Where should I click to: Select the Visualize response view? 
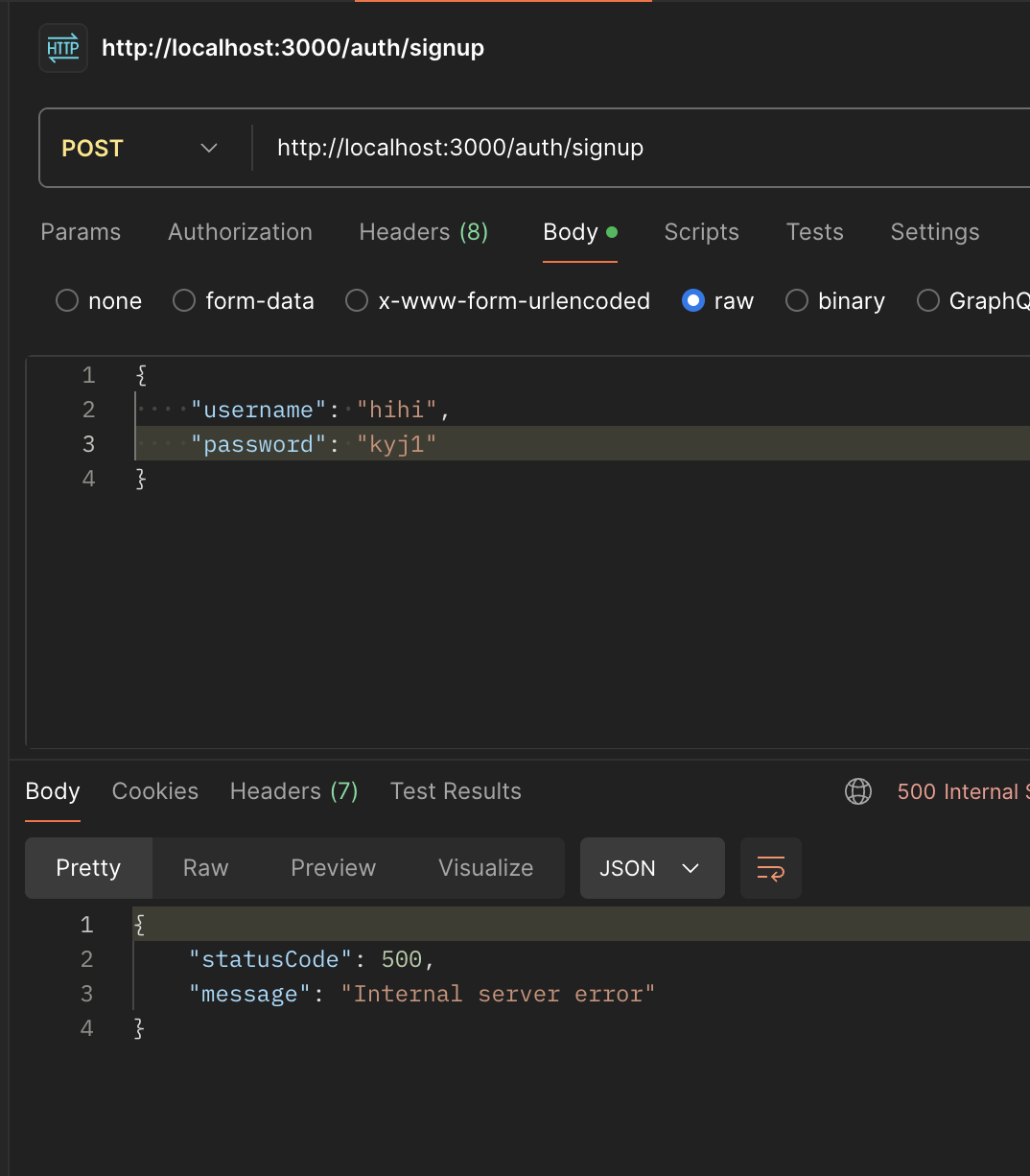click(x=486, y=868)
